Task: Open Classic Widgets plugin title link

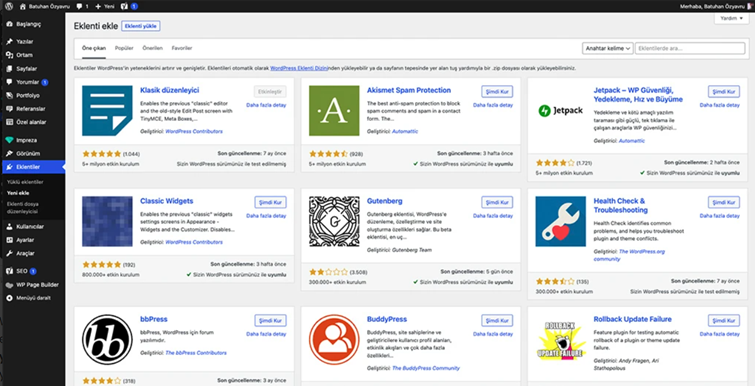Action: click(167, 201)
